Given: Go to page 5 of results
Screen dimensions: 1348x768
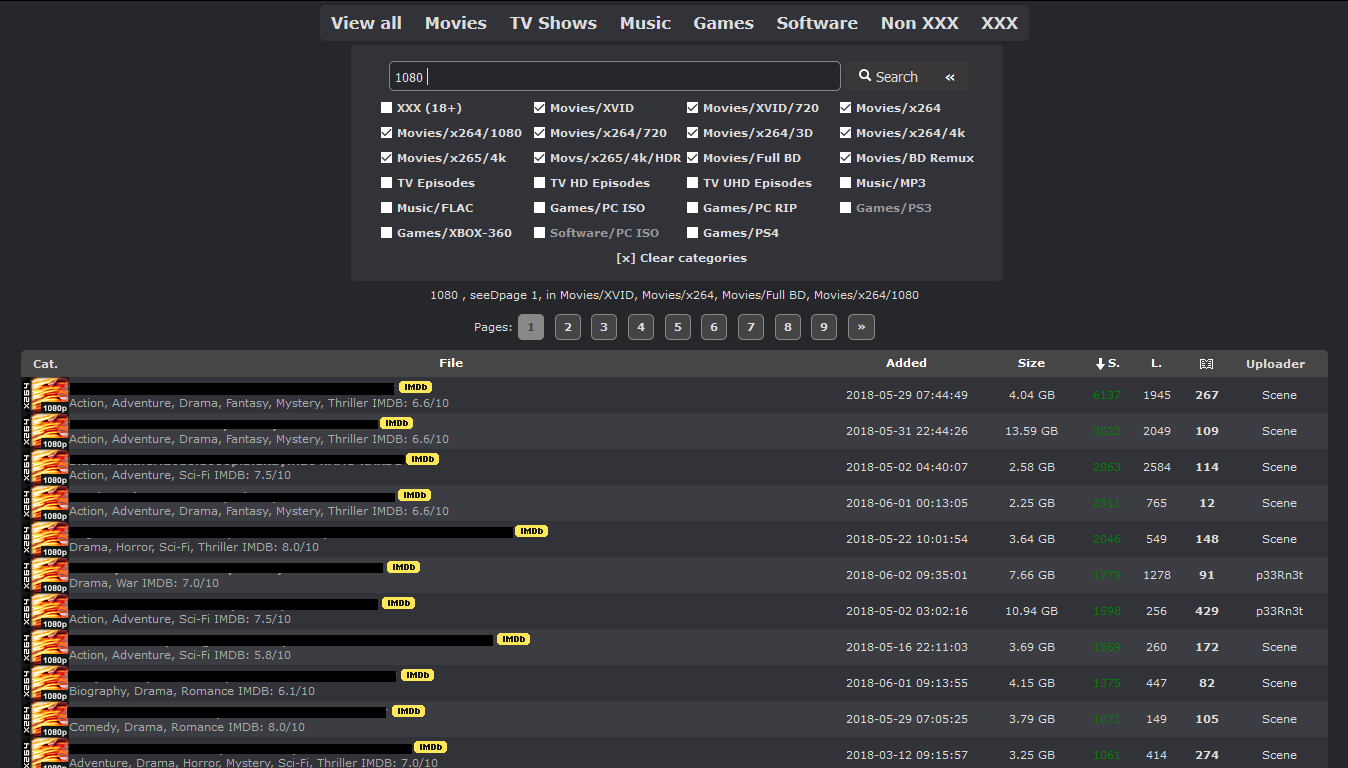Looking at the screenshot, I should coord(677,327).
